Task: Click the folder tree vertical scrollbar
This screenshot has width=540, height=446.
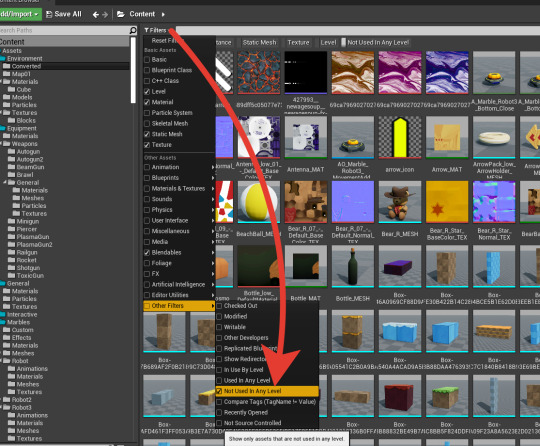Action: (x=133, y=70)
